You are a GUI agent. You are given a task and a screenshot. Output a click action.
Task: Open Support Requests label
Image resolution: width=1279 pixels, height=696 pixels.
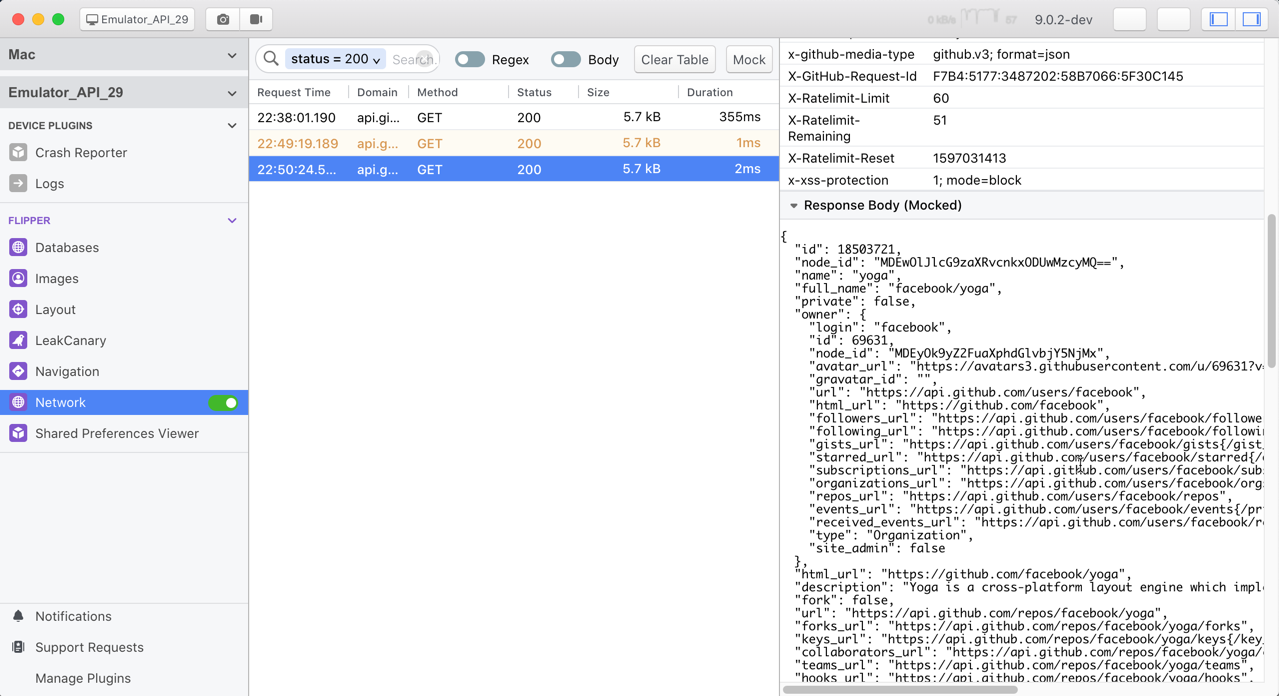click(x=89, y=648)
